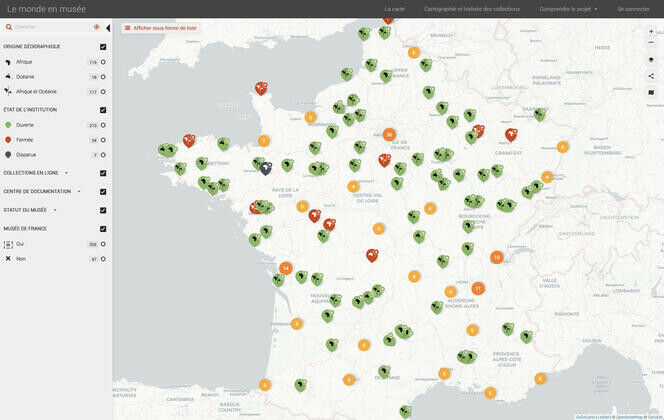Click the red locate target icon
Image resolution: width=664 pixels, height=420 pixels.
tap(97, 27)
